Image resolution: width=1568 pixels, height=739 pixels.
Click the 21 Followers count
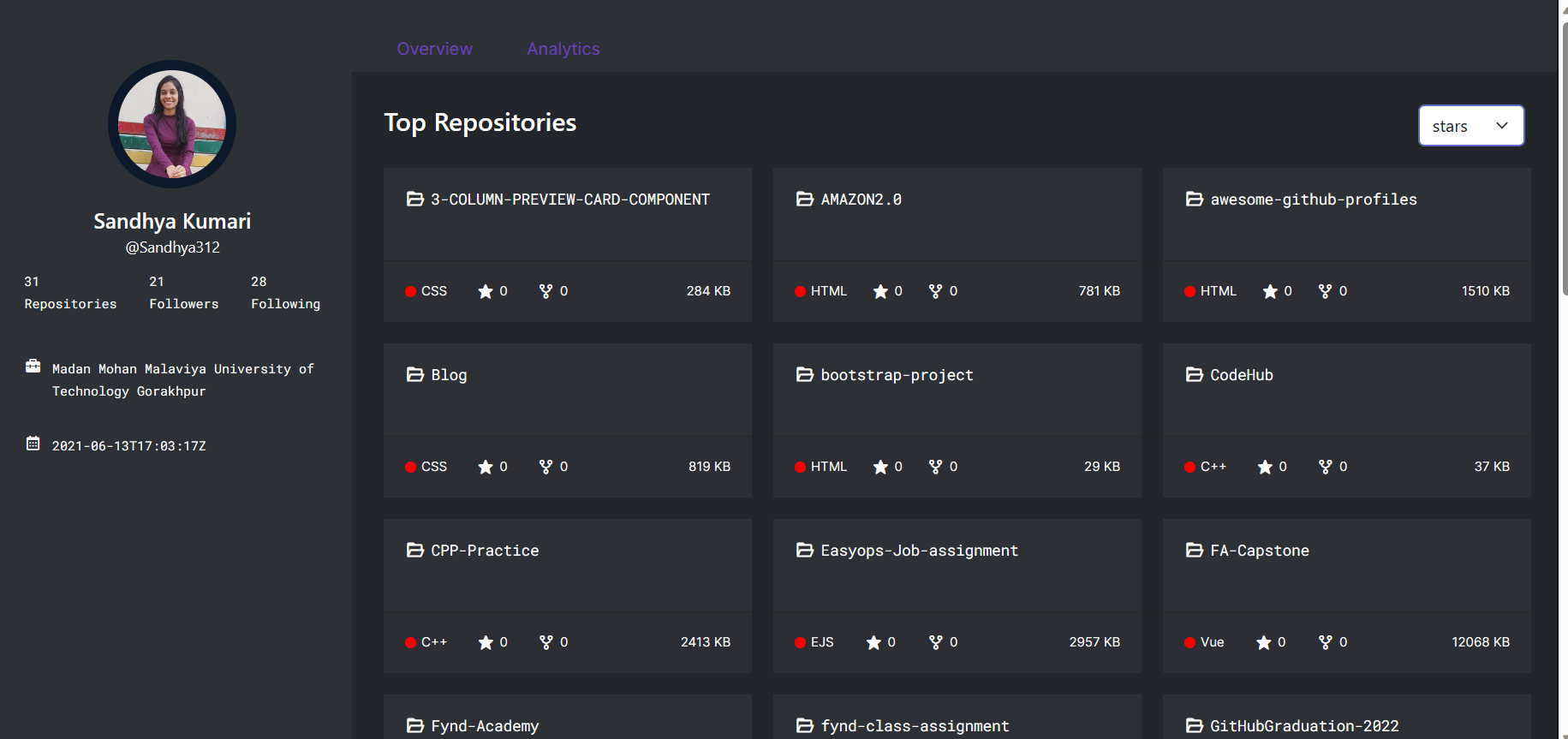(183, 293)
